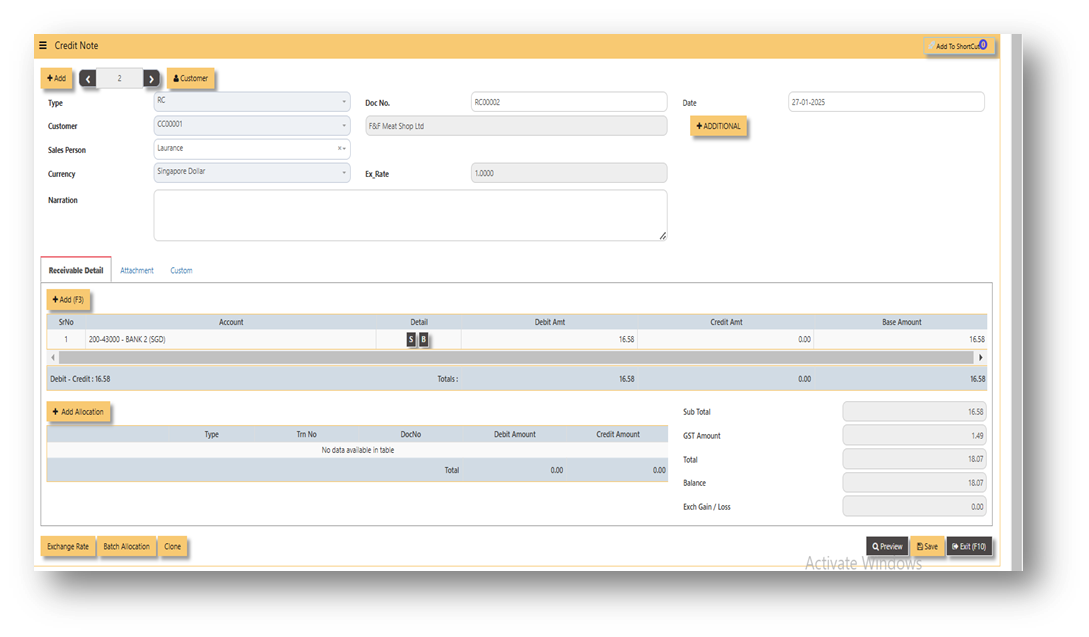The height and width of the screenshot is (637, 1089).
Task: Click the Exch Gain / Loss field
Action: pos(914,506)
